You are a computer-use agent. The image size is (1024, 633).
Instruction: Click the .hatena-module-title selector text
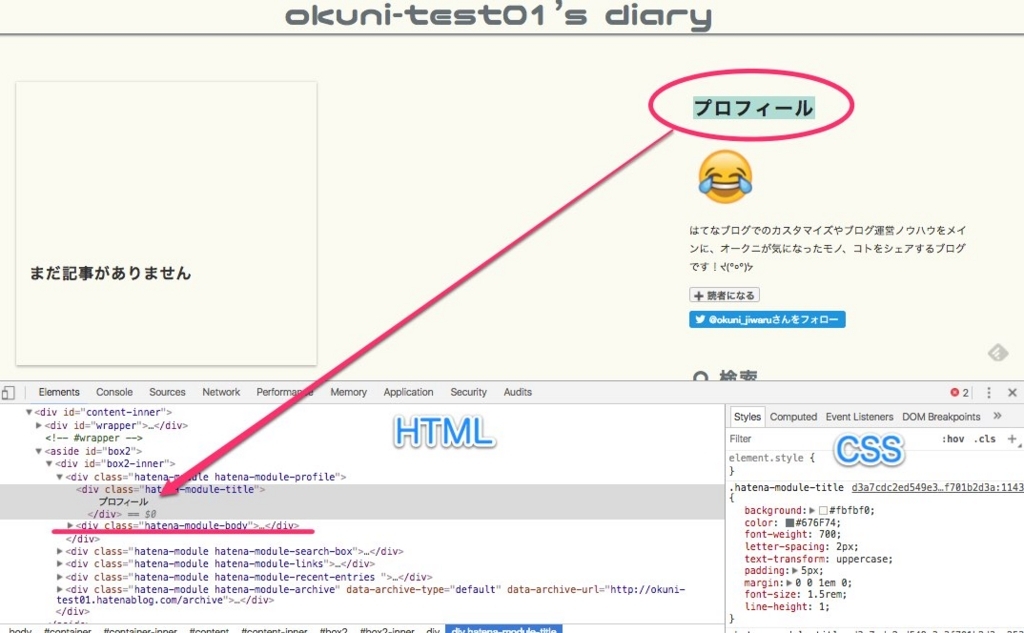click(x=786, y=488)
